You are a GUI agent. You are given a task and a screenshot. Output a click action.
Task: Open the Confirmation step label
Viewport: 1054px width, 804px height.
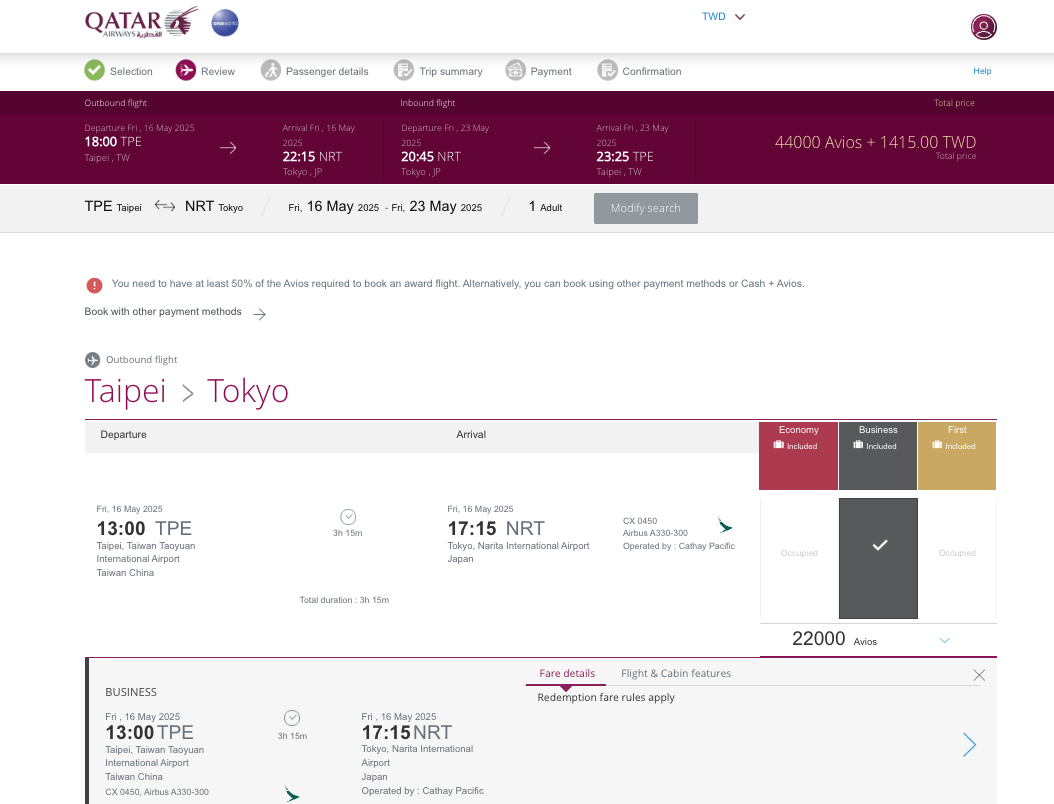point(651,71)
